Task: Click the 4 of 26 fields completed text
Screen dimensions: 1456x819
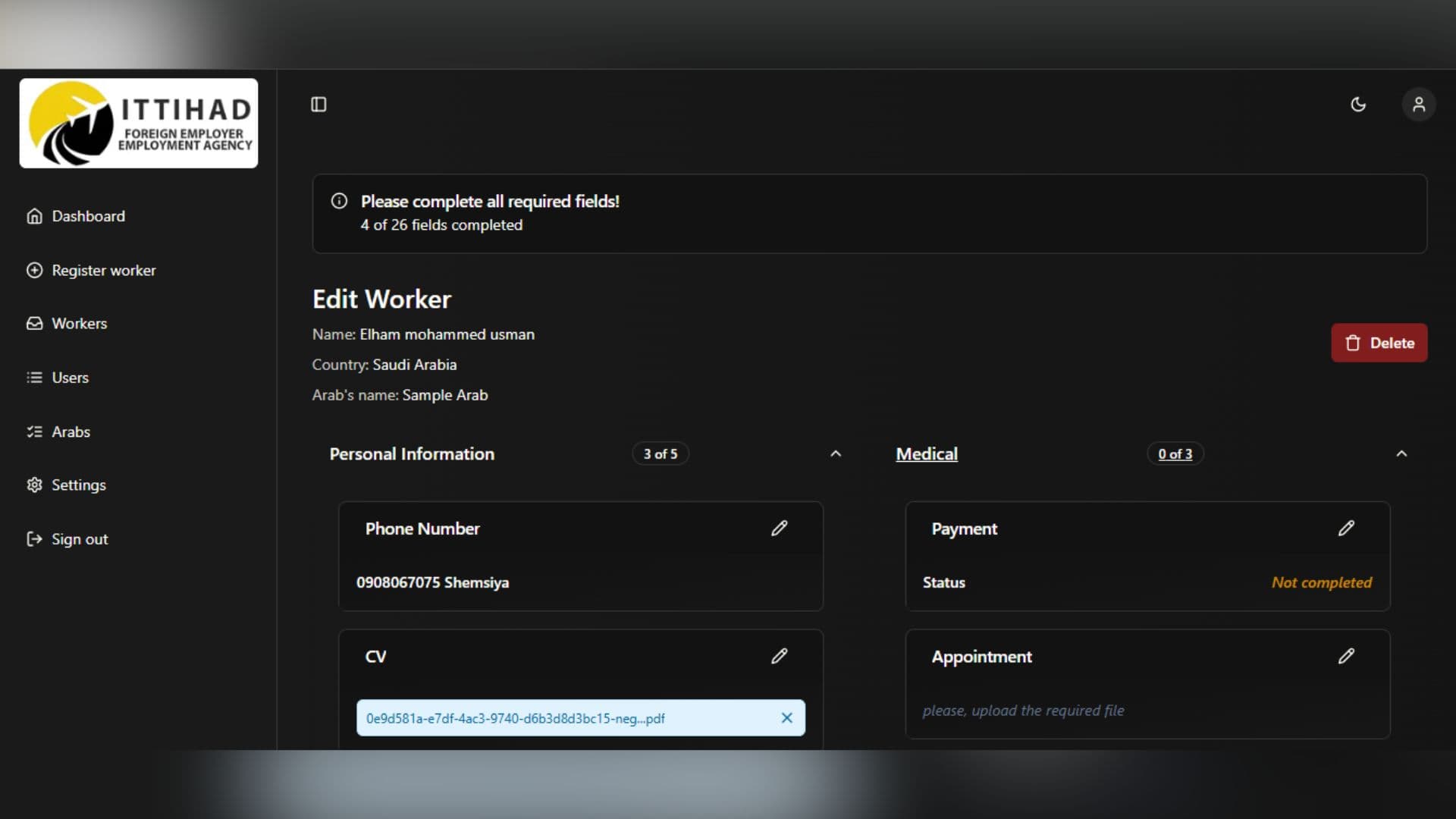Action: point(441,225)
